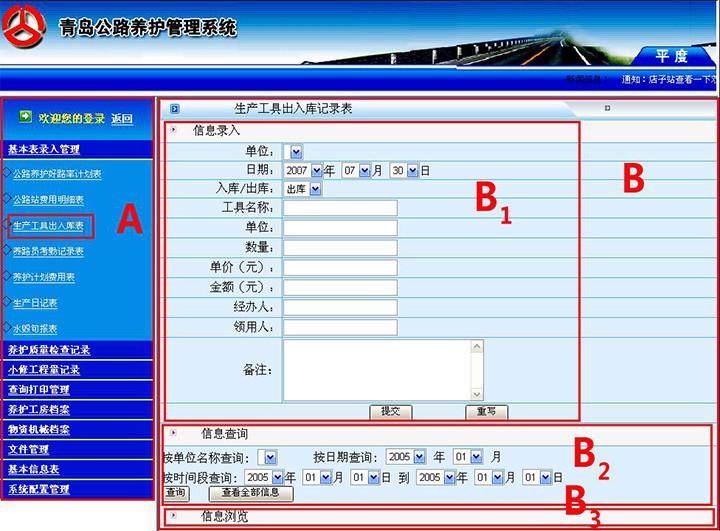Click the 工具名称 input field
The image size is (720, 531).
pos(340,208)
